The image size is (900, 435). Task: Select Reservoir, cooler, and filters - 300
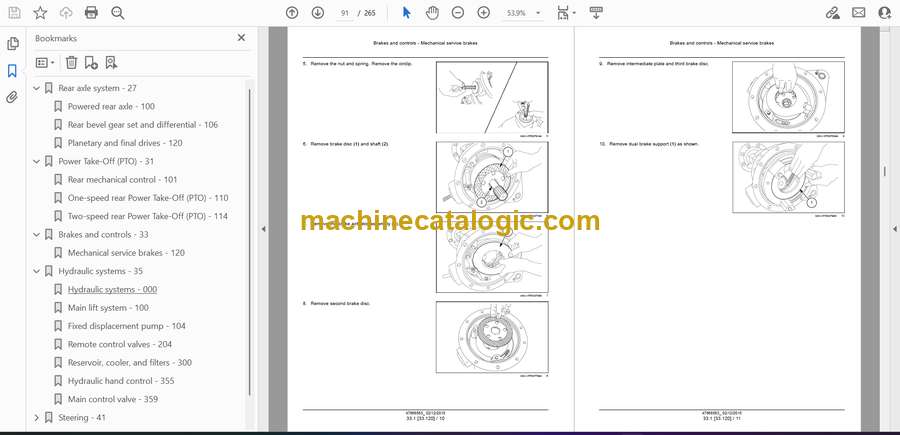130,363
